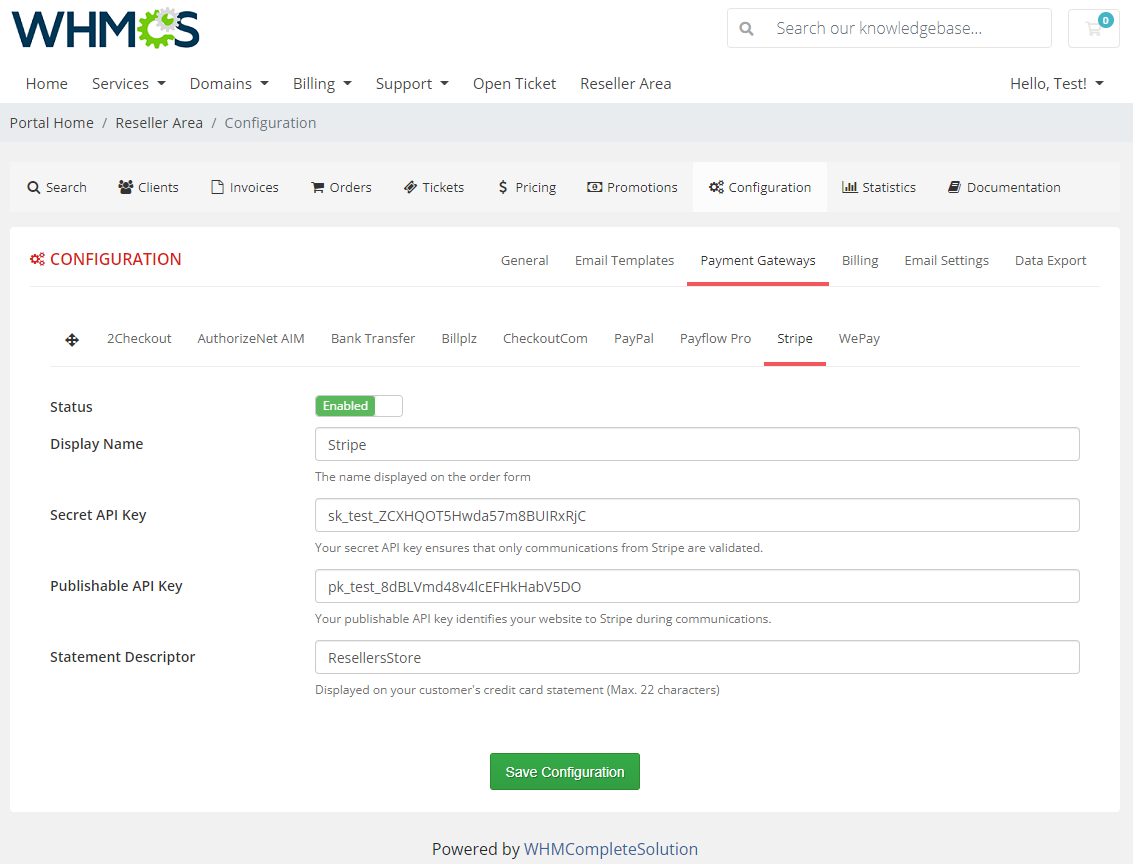Open Reseller Area in the navigation bar
1133x864 pixels.
[626, 84]
